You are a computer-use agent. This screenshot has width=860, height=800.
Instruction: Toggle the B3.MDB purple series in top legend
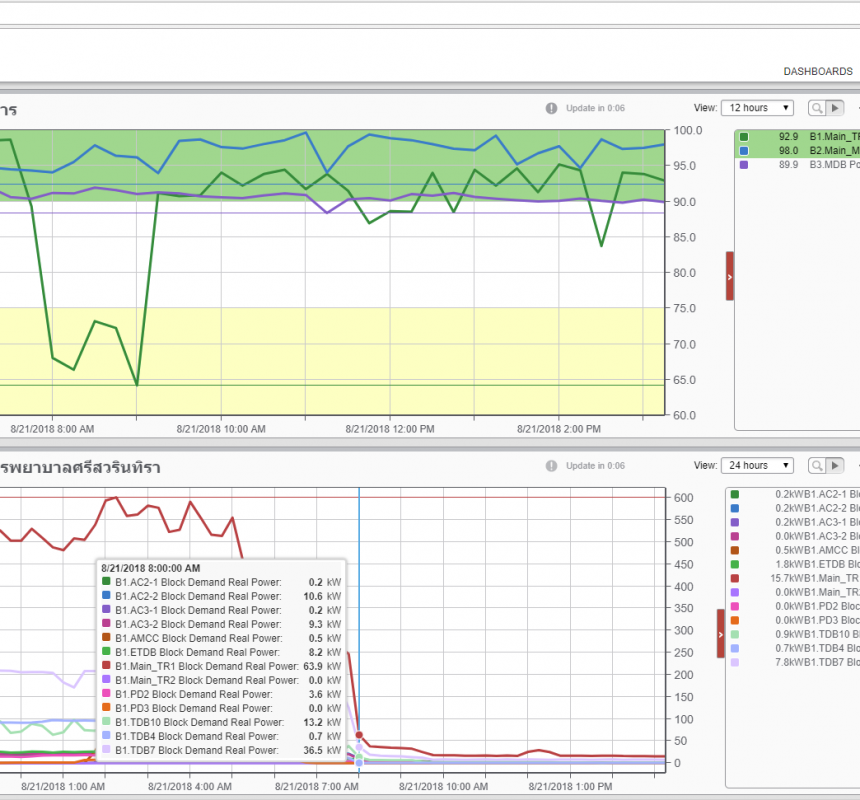click(743, 165)
